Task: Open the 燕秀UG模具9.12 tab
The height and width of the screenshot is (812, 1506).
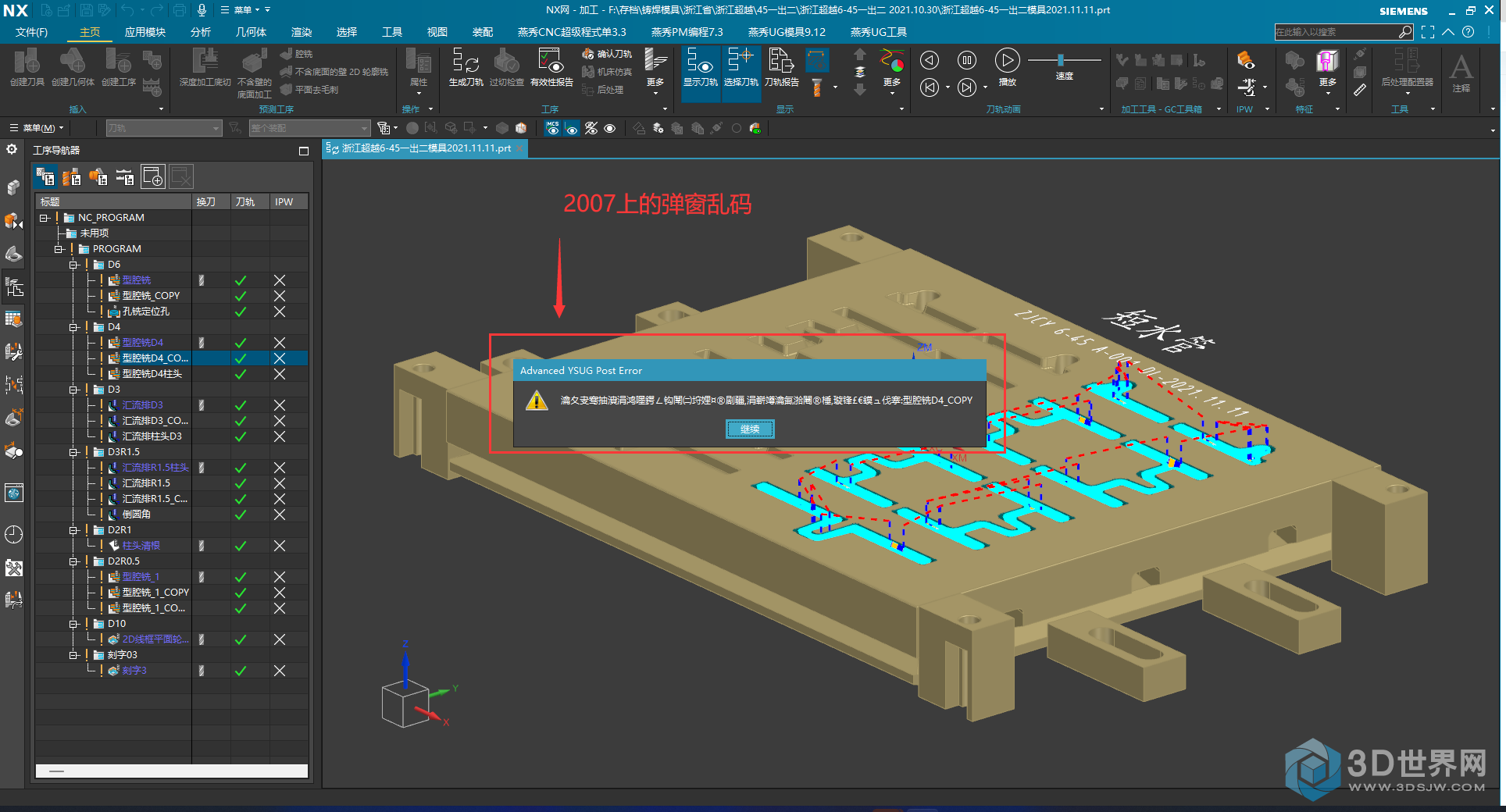Action: click(787, 32)
